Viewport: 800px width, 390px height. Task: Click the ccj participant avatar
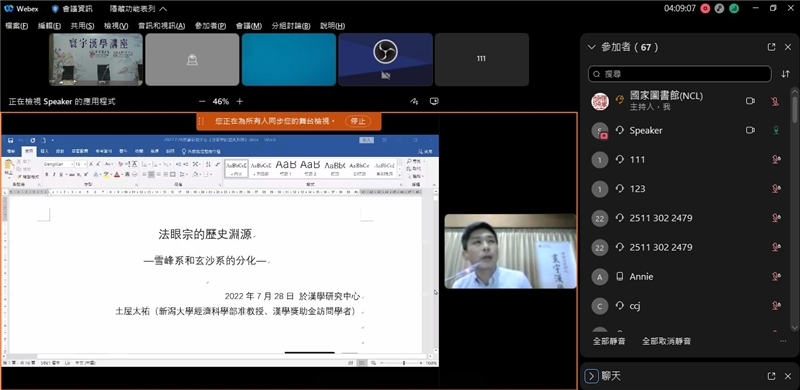(x=600, y=306)
